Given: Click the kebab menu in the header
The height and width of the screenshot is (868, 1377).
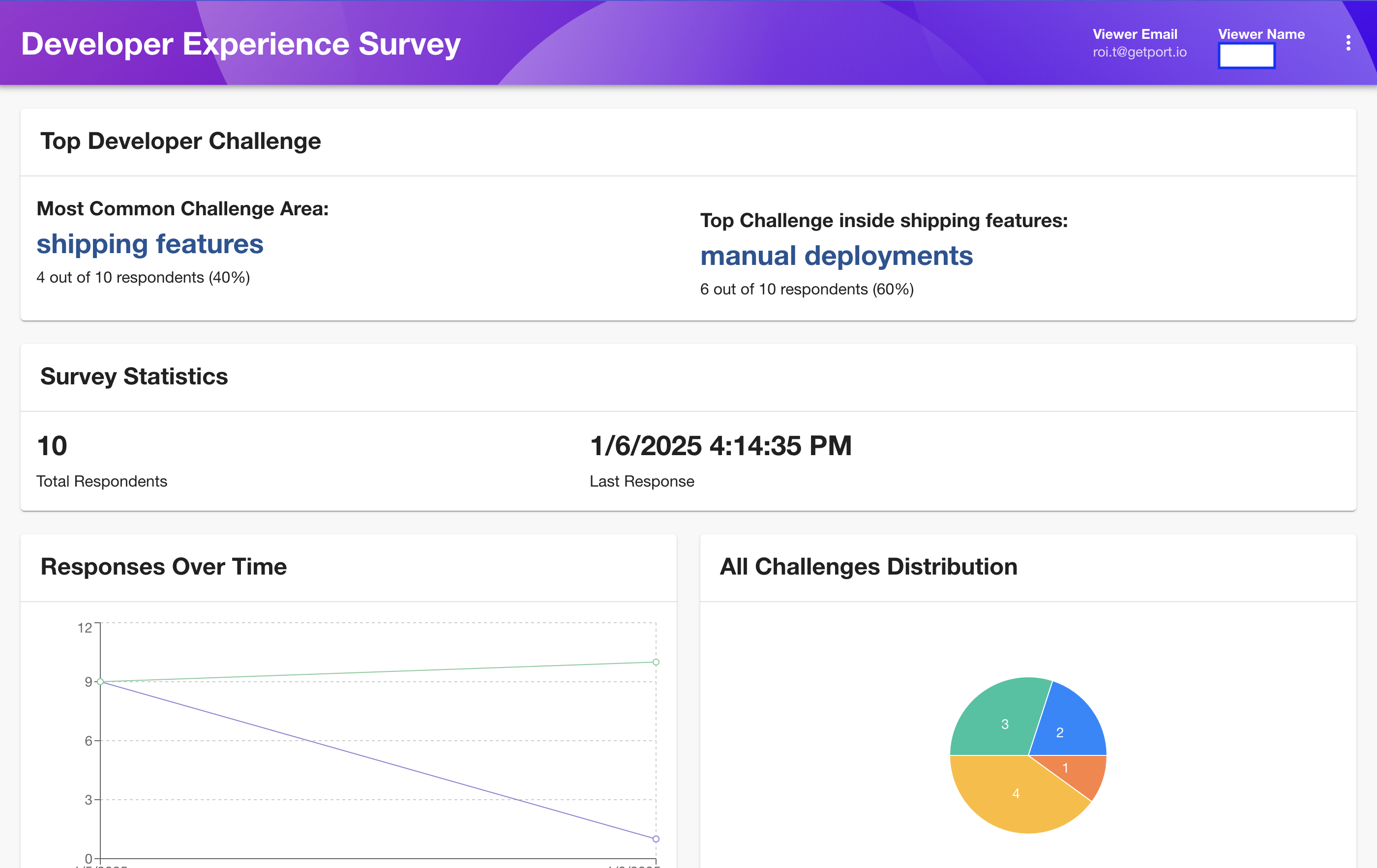Looking at the screenshot, I should [x=1348, y=42].
